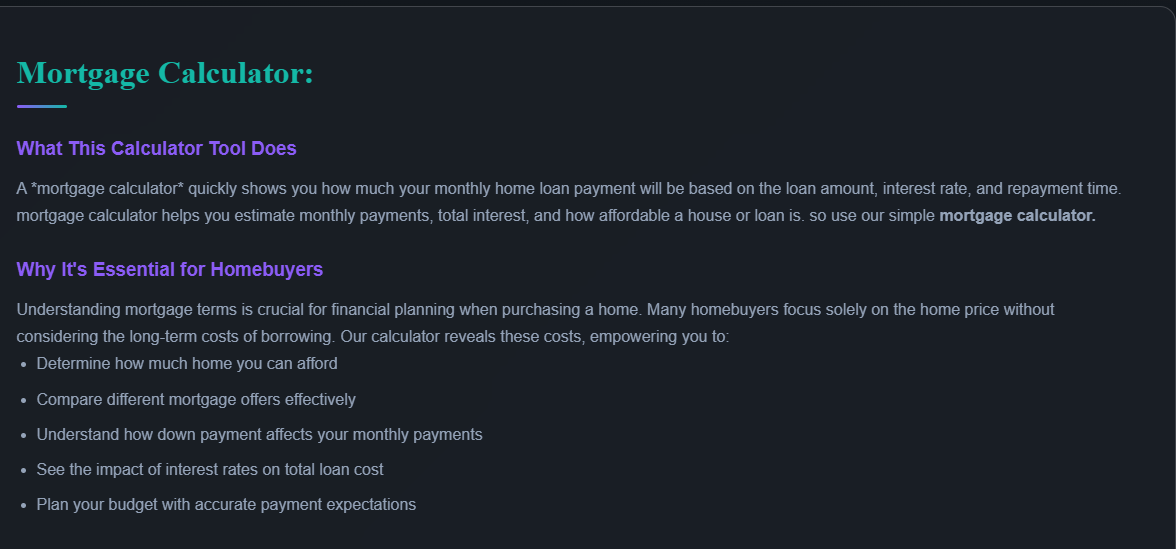Click the Determine how much home you can afford item
Image resolution: width=1176 pixels, height=549 pixels.
pos(187,364)
